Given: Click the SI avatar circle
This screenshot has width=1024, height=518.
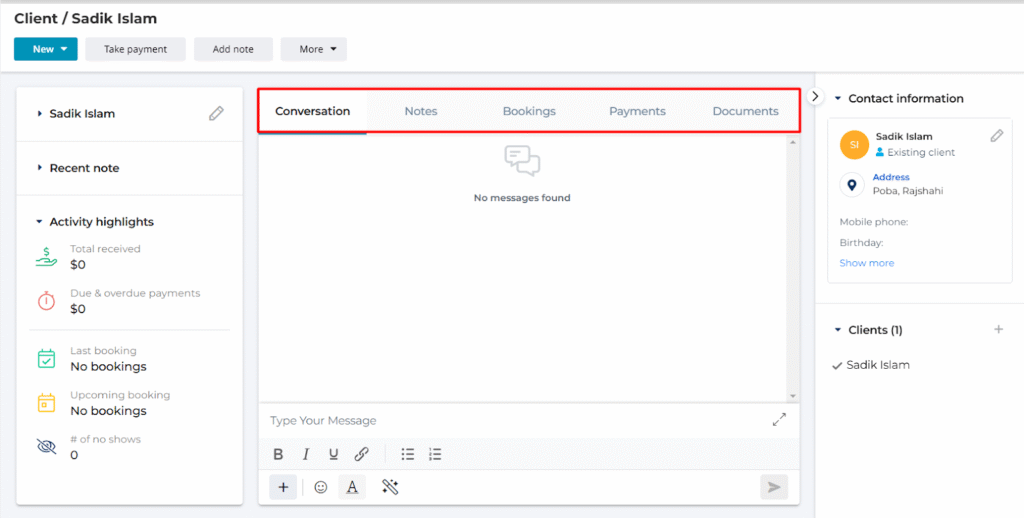Looking at the screenshot, I should point(854,145).
